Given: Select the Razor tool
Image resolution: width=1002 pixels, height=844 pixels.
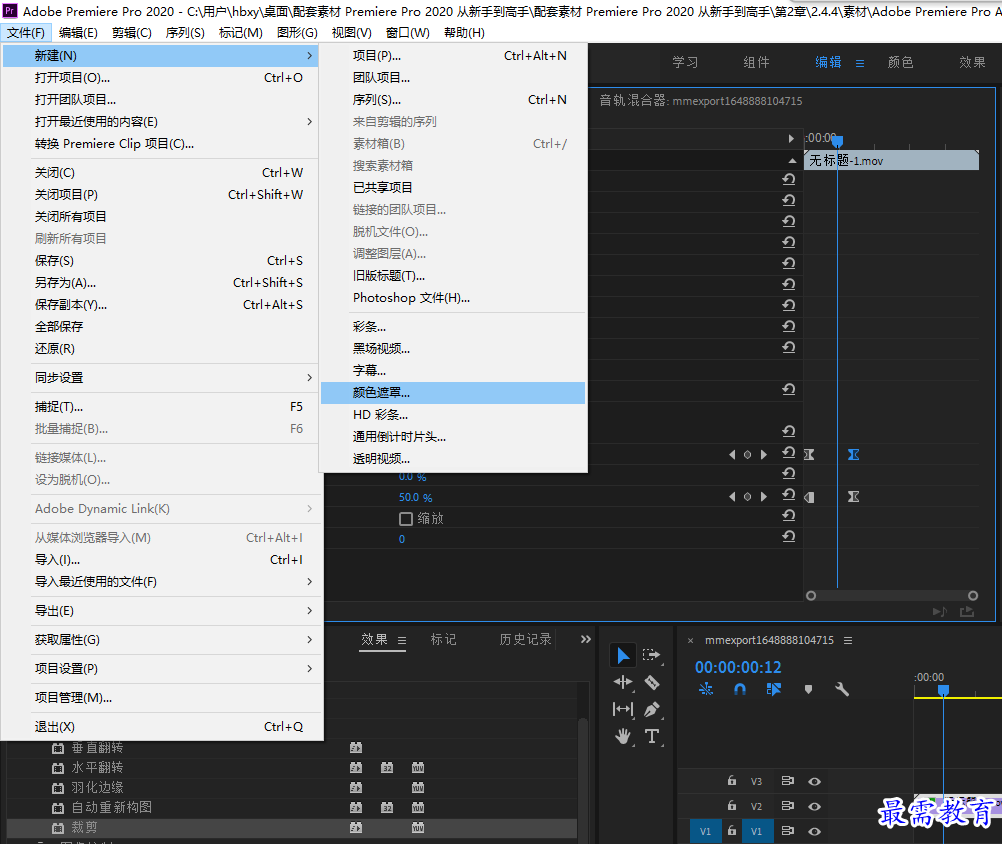Looking at the screenshot, I should click(x=651, y=682).
